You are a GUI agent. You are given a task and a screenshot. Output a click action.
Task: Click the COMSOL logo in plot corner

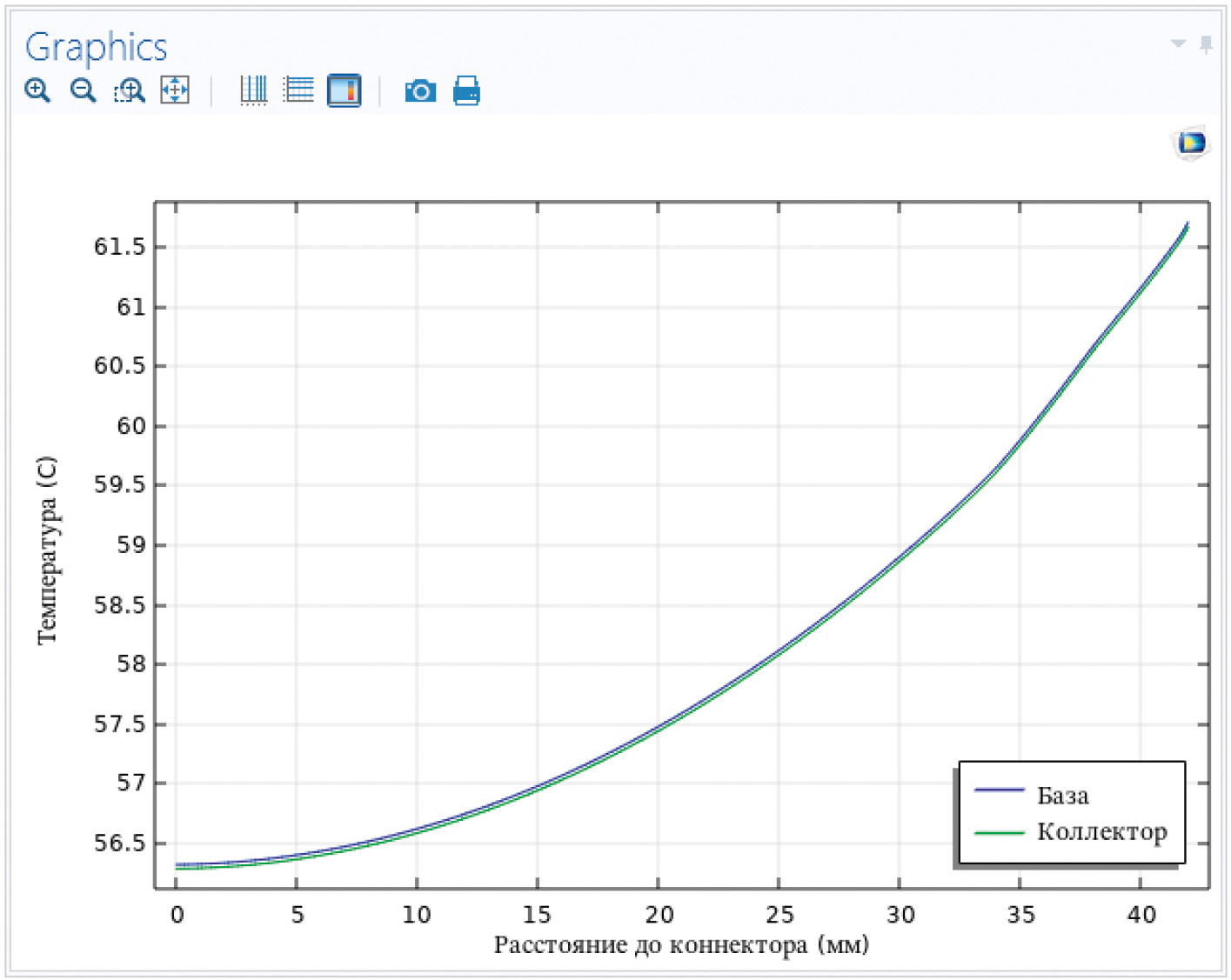pos(1191,143)
